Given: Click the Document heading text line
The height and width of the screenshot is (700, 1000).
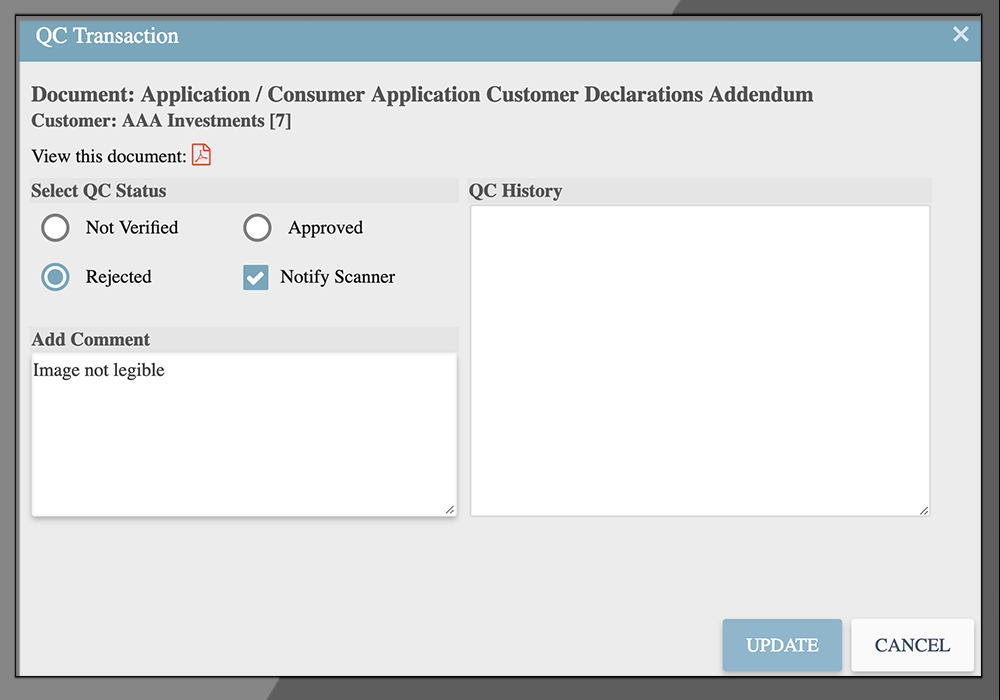Looking at the screenshot, I should pyautogui.click(x=422, y=95).
